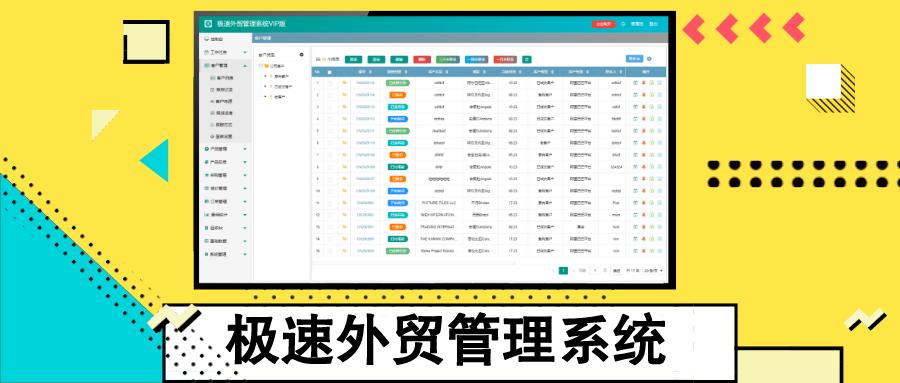This screenshot has width=900, height=383.
Task: Click the red action icon in row 5
Action: 643,131
